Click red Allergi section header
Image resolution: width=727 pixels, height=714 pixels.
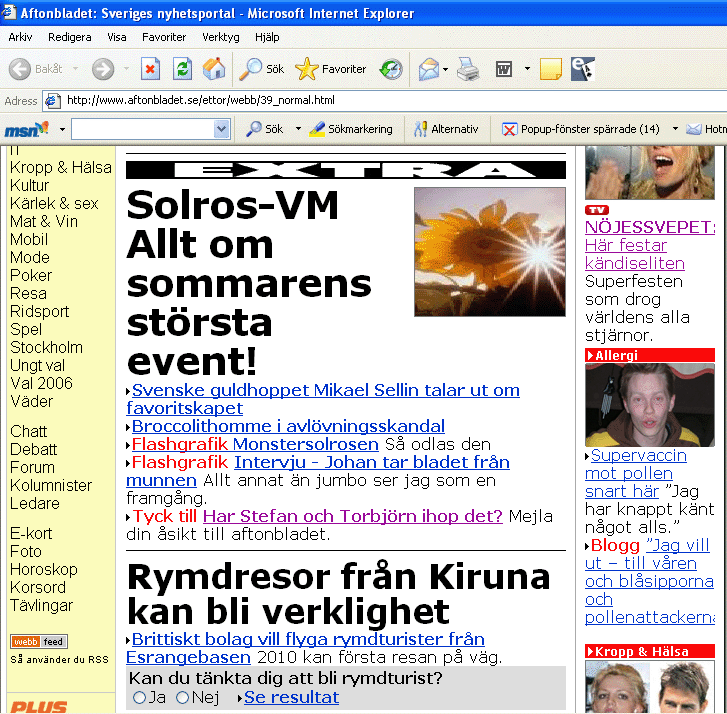pyautogui.click(x=650, y=355)
